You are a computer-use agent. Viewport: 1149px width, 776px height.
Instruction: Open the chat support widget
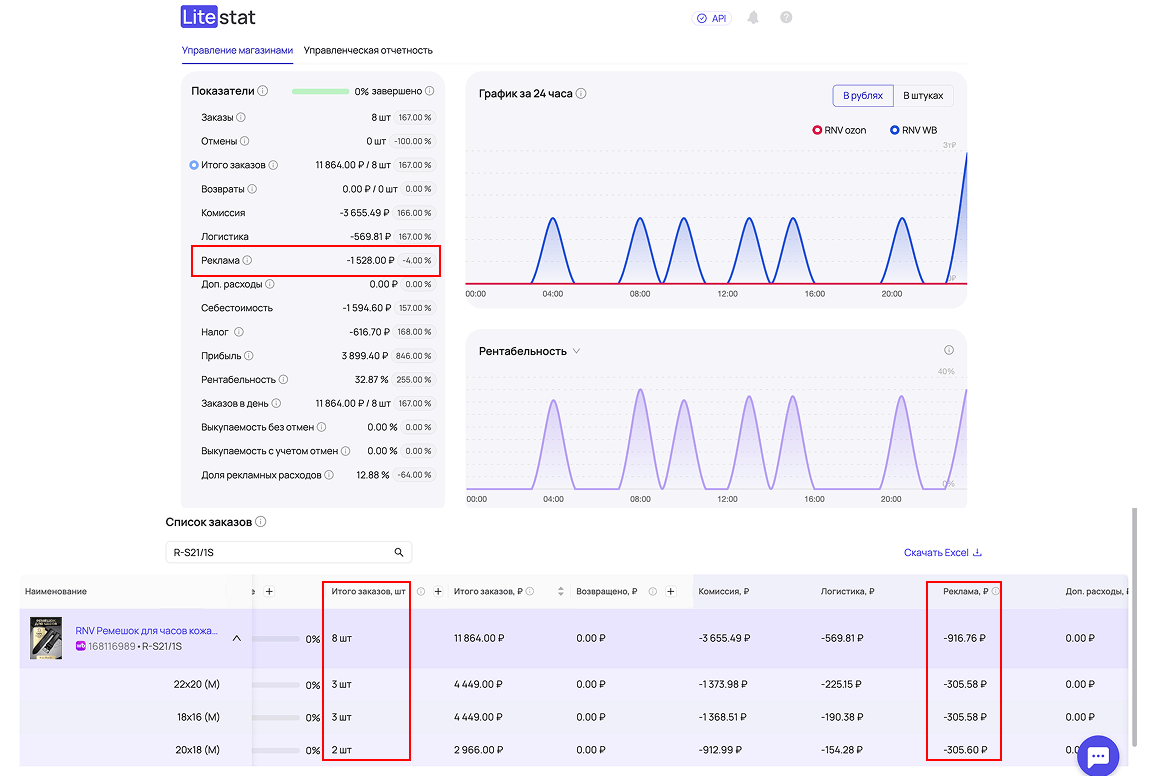pos(1097,756)
